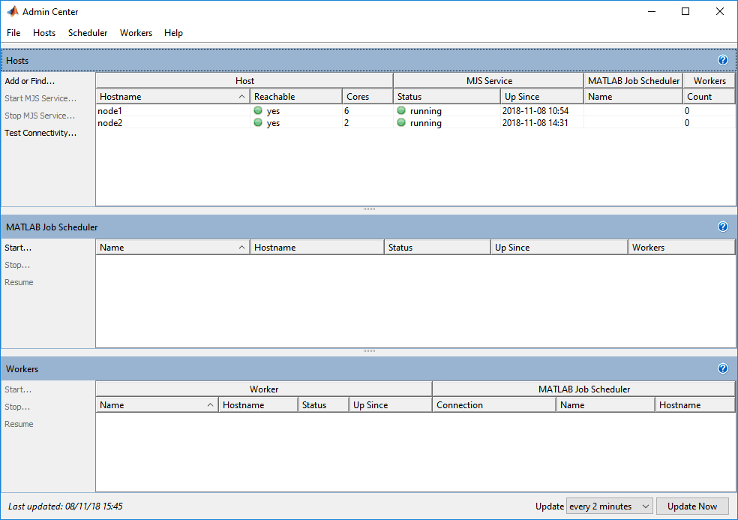This screenshot has width=738, height=520.
Task: Sort hosts by Up Since column
Action: pos(542,96)
